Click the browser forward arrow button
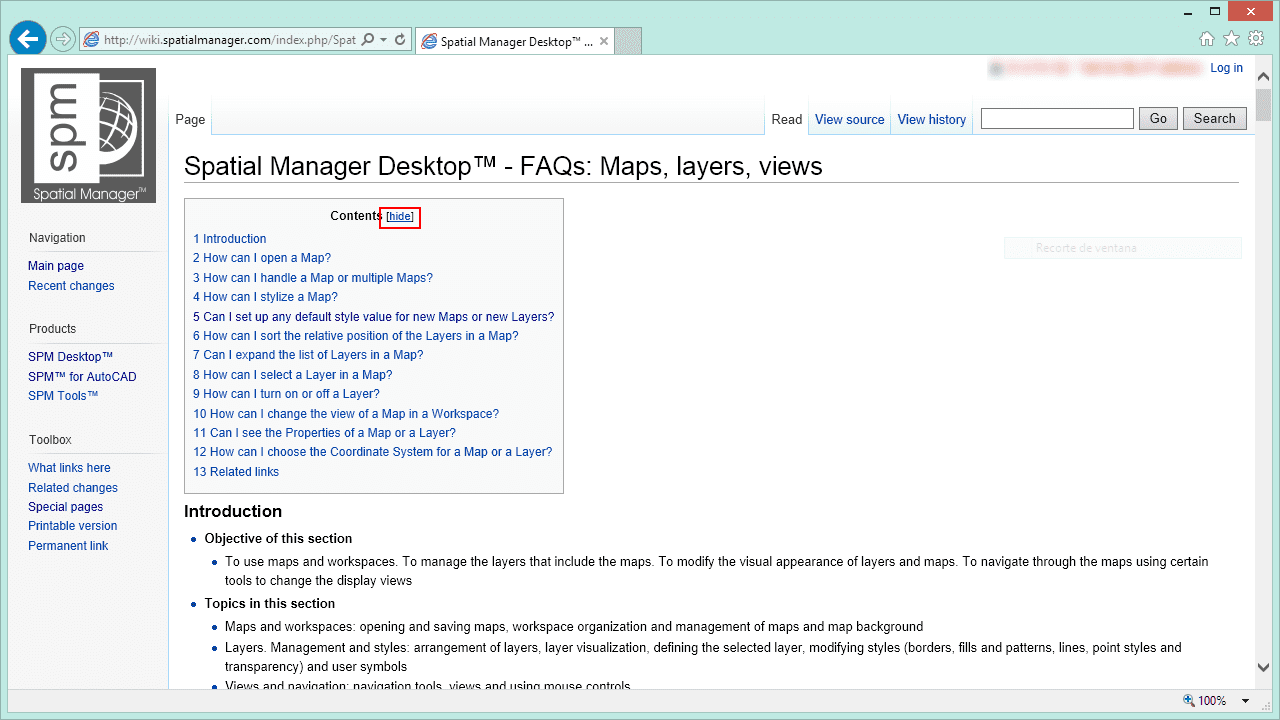The height and width of the screenshot is (720, 1280). (63, 40)
